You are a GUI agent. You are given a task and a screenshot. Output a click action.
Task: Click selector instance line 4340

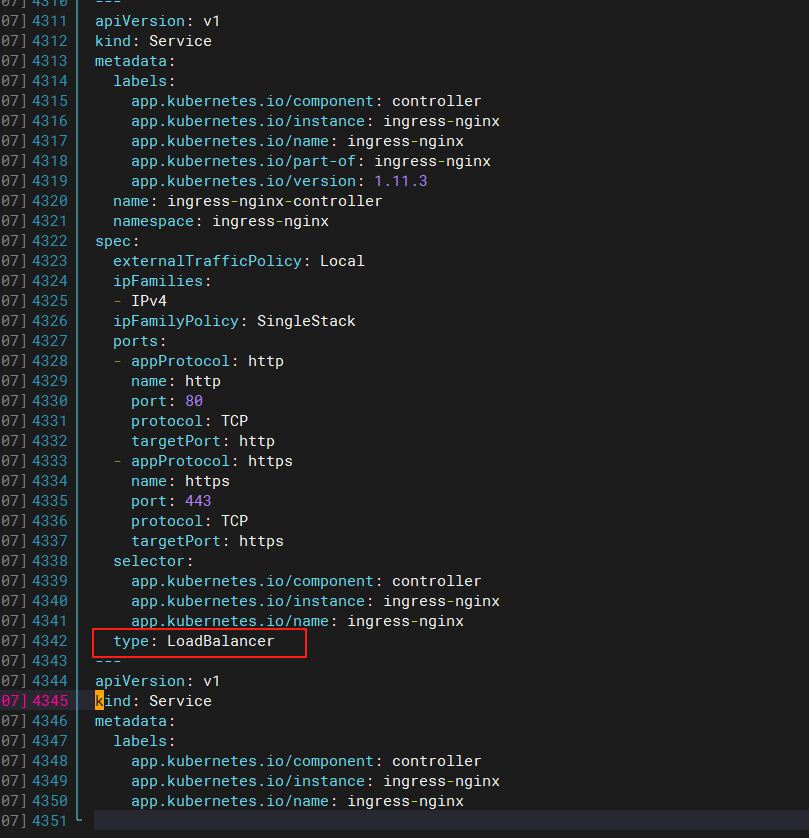tap(315, 601)
